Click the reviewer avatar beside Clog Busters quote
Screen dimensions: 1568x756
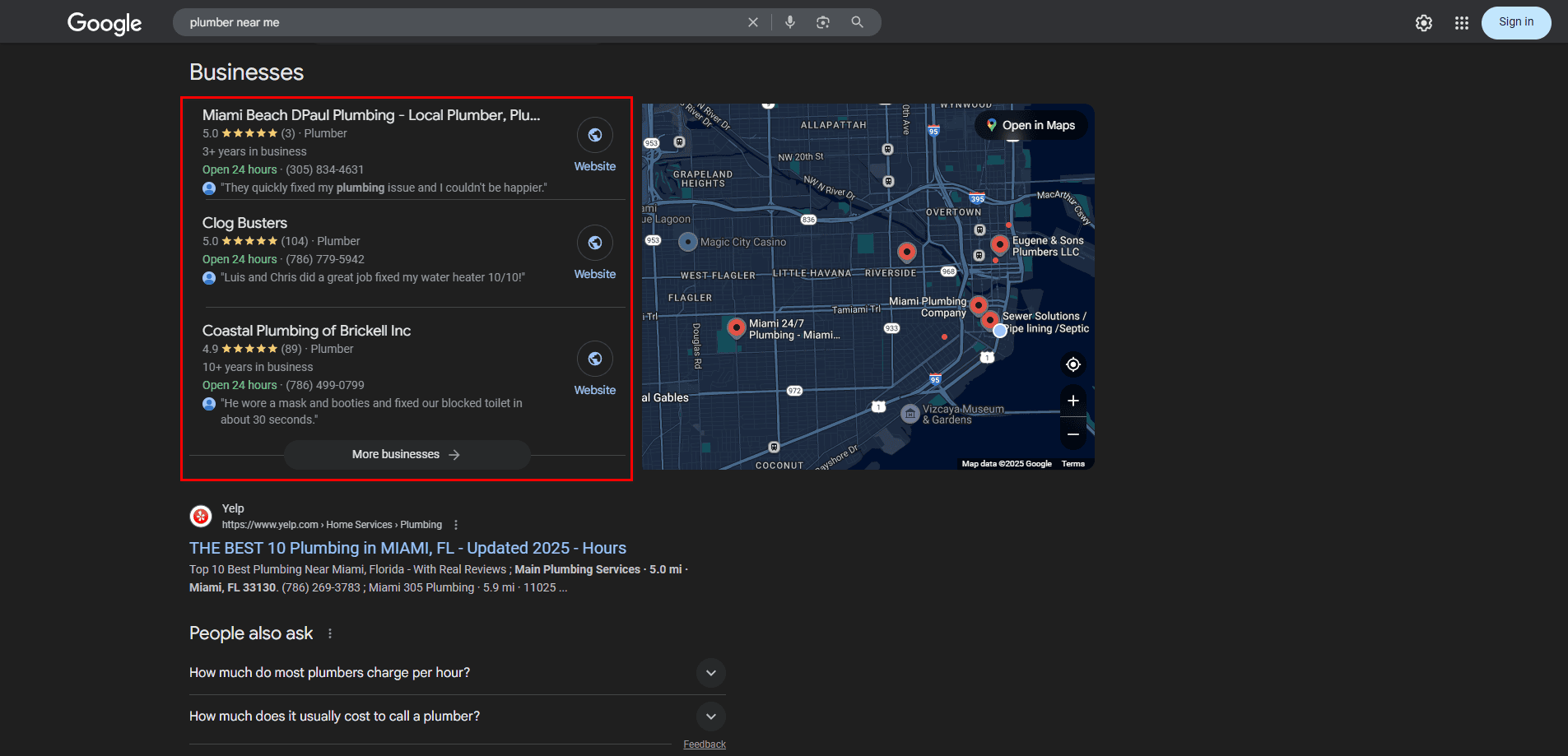(x=209, y=278)
